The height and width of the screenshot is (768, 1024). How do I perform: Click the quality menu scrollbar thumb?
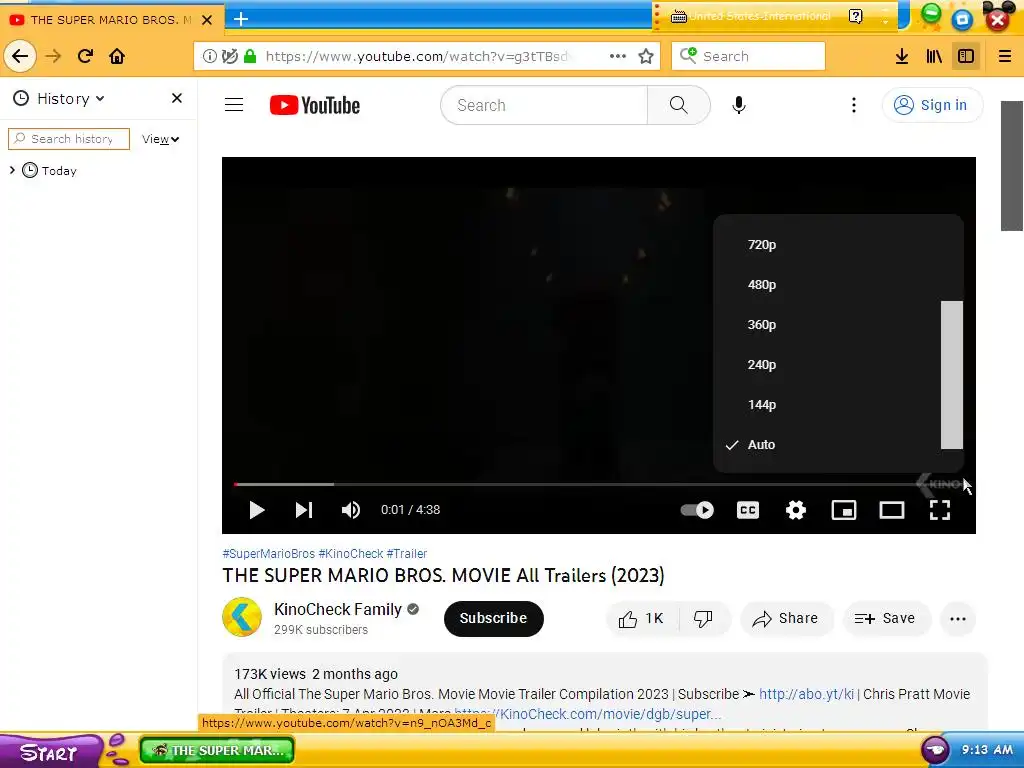pyautogui.click(x=952, y=375)
